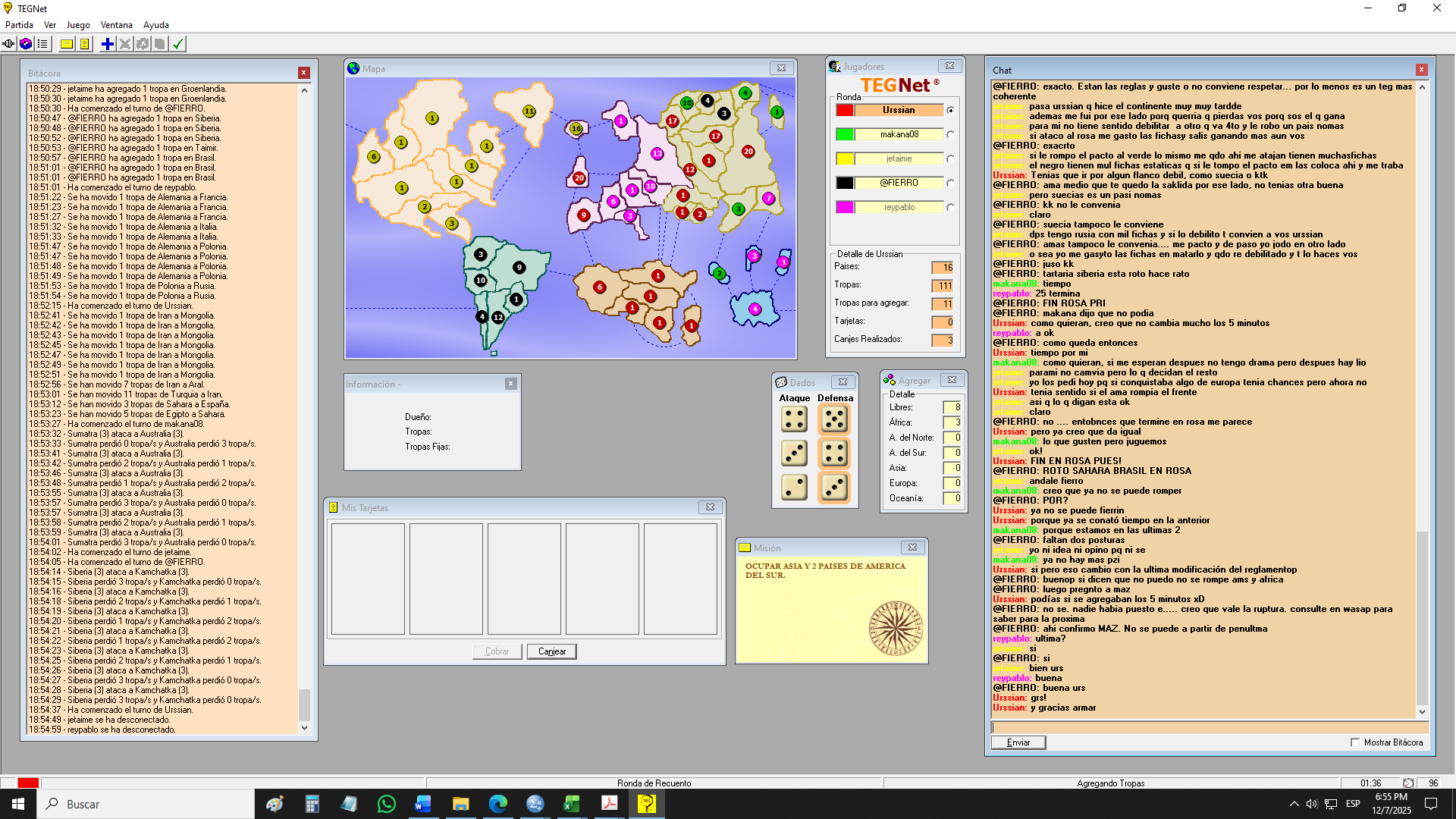Click the chat scrollbar up arrow

(x=1422, y=87)
